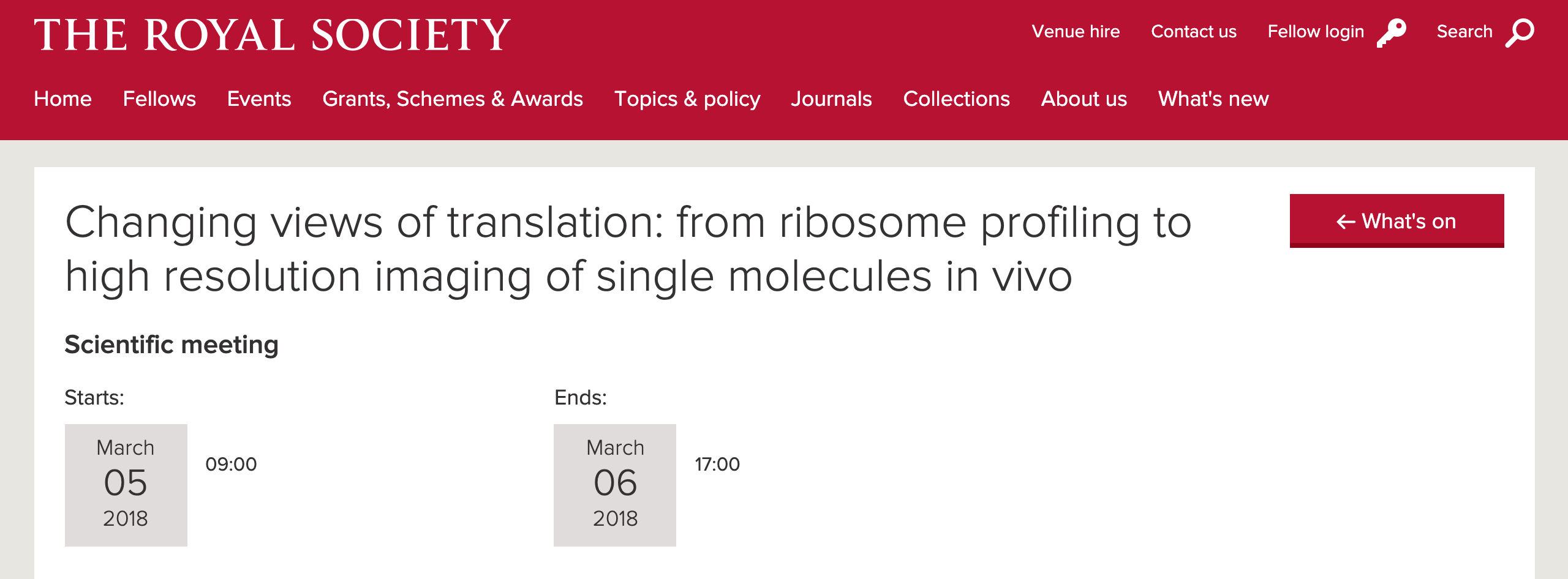Go back via What's on button

click(1396, 221)
